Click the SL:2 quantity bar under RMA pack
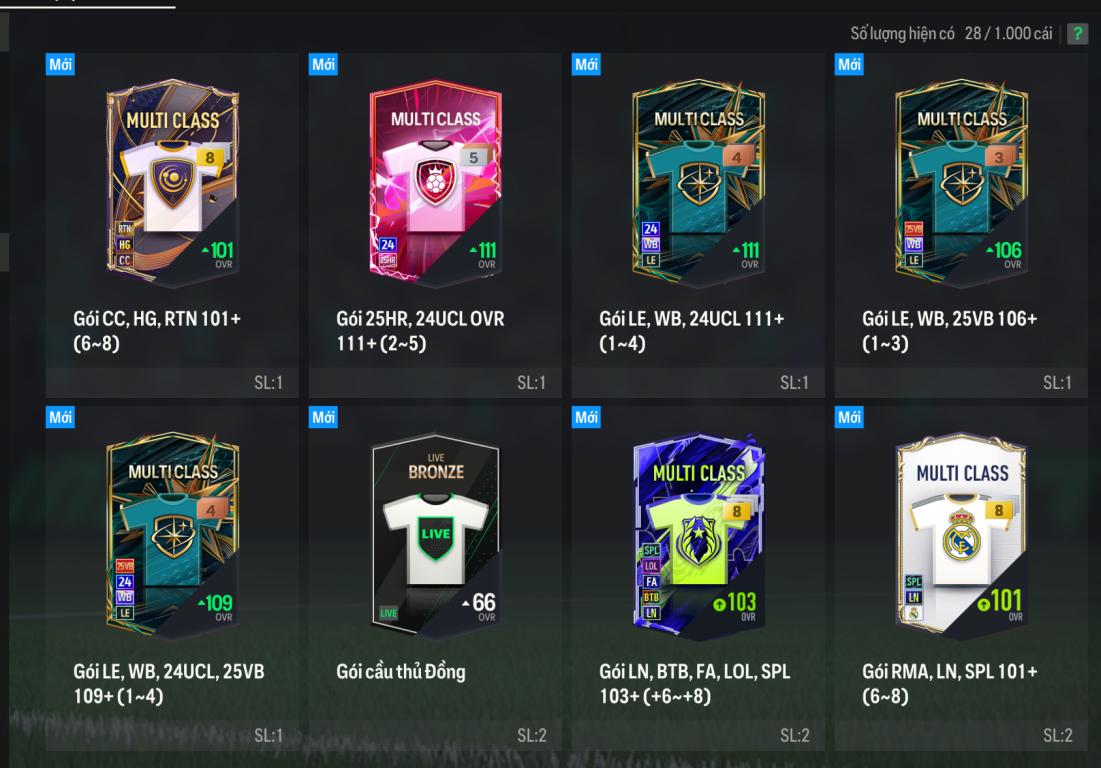The height and width of the screenshot is (768, 1101). point(961,735)
